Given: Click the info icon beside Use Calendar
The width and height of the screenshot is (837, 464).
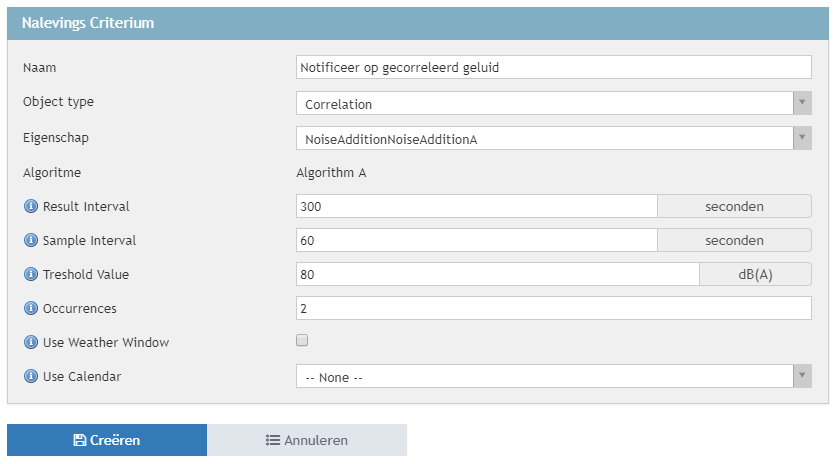Looking at the screenshot, I should [30, 377].
